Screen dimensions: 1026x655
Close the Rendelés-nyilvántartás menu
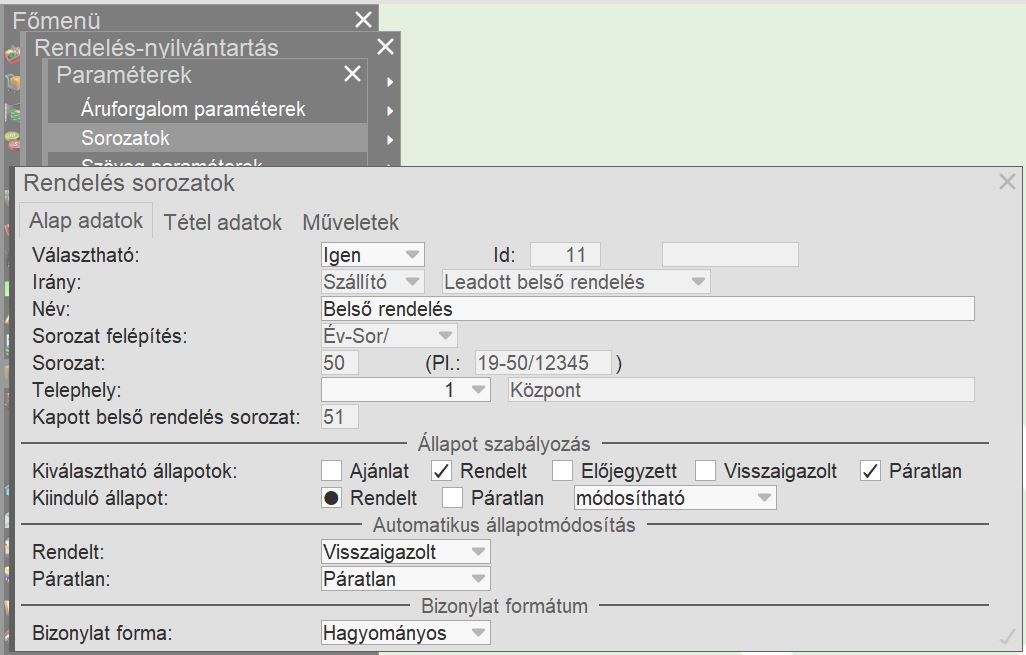click(385, 46)
